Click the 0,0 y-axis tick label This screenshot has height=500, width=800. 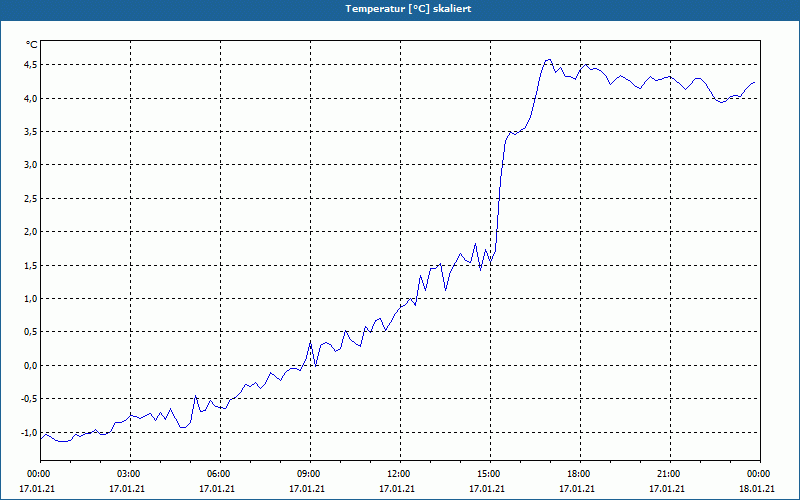(30, 365)
